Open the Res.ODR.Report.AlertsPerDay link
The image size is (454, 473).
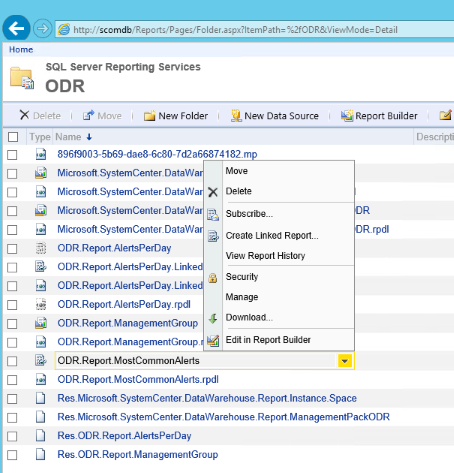[x=124, y=435]
